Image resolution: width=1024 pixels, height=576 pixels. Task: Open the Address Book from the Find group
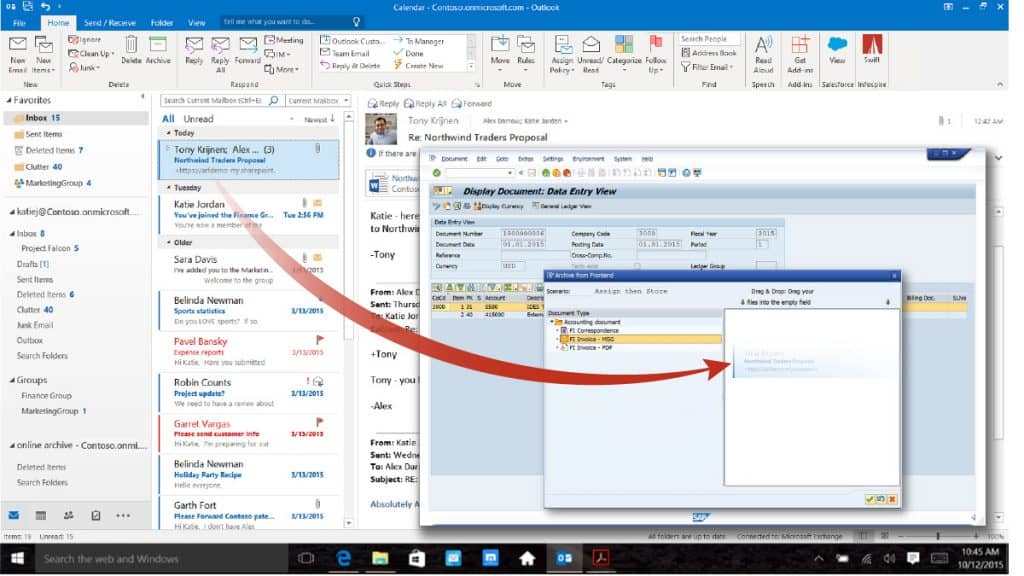click(709, 53)
